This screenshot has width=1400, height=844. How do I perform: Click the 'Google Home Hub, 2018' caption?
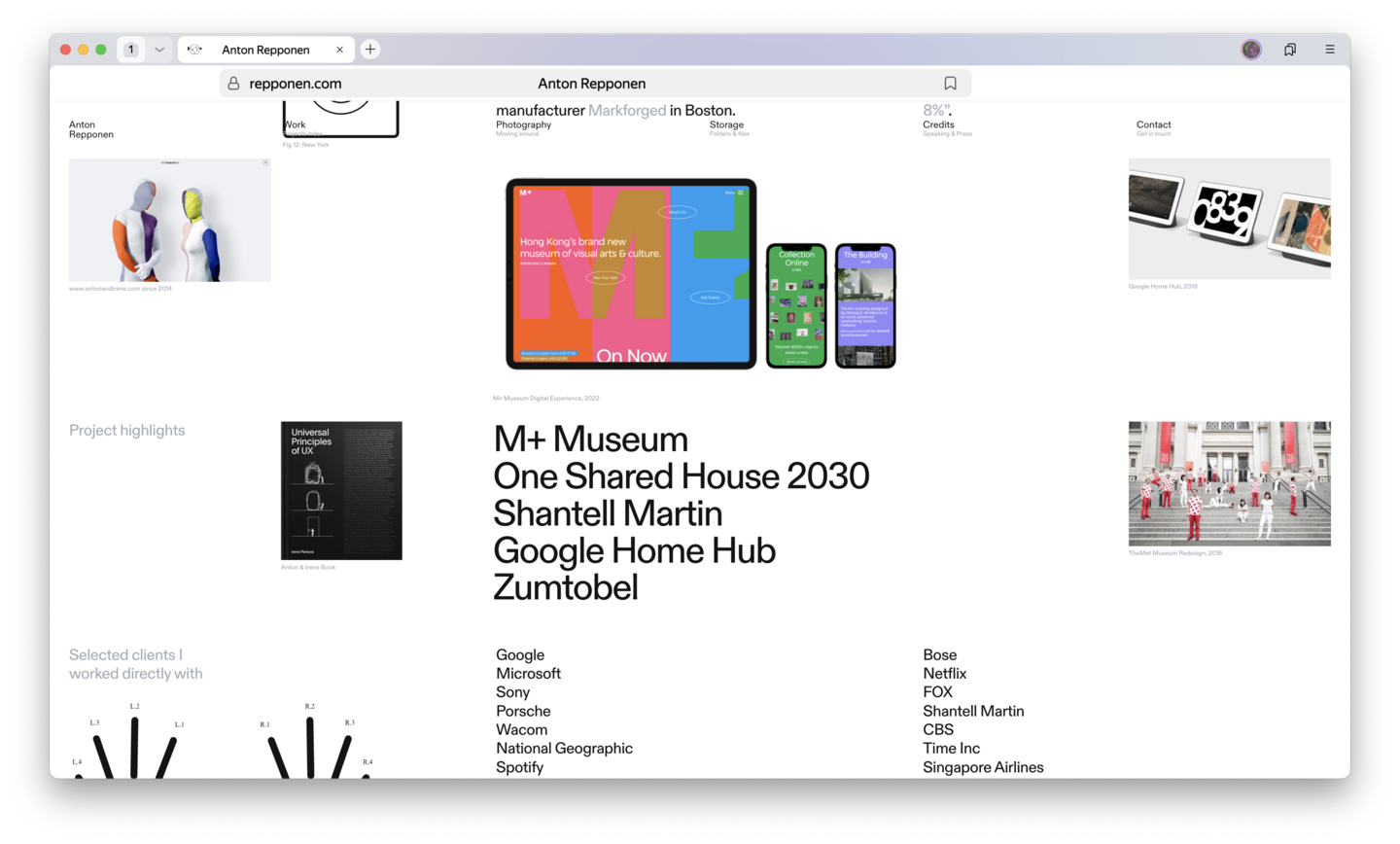[1163, 287]
